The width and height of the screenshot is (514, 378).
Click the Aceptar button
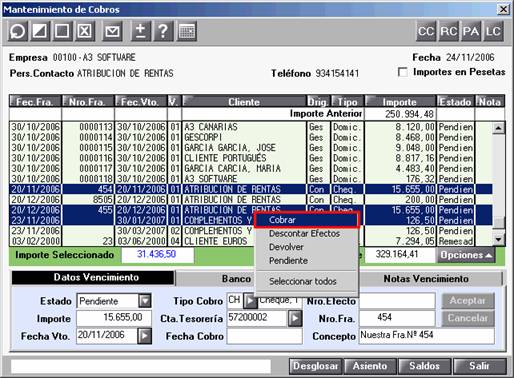[468, 301]
